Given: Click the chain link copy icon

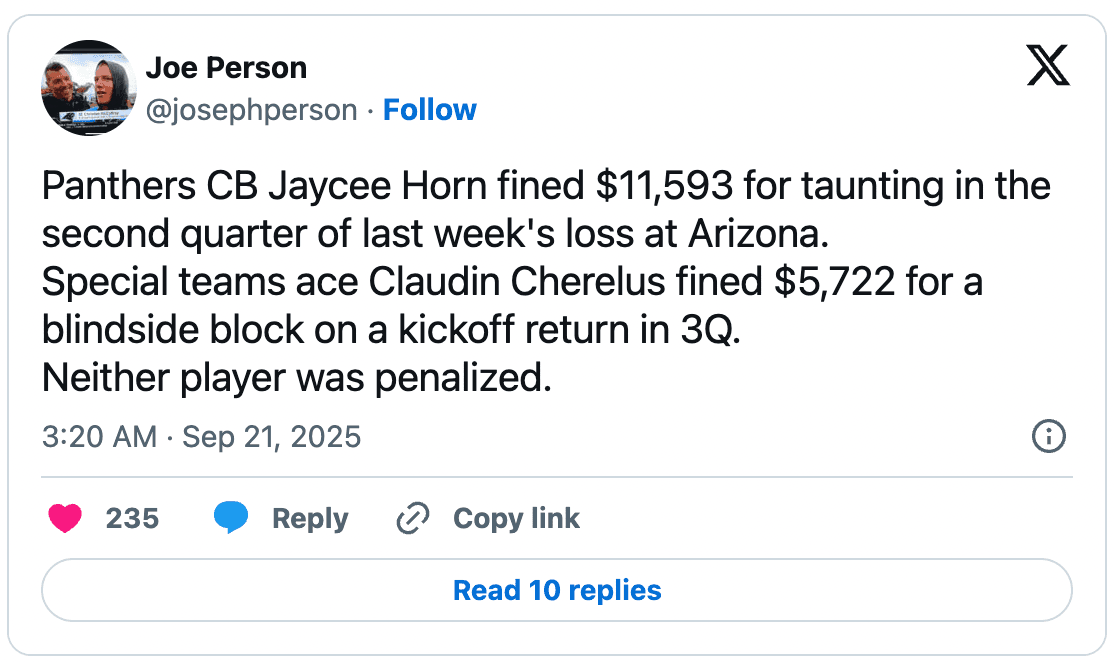Looking at the screenshot, I should [412, 518].
